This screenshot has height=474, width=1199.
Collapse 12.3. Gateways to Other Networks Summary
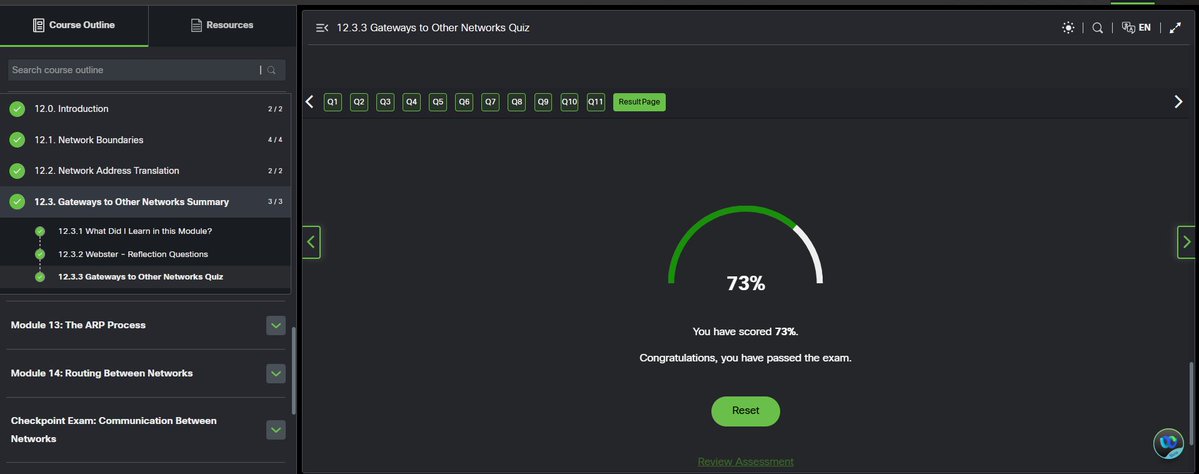coord(145,202)
